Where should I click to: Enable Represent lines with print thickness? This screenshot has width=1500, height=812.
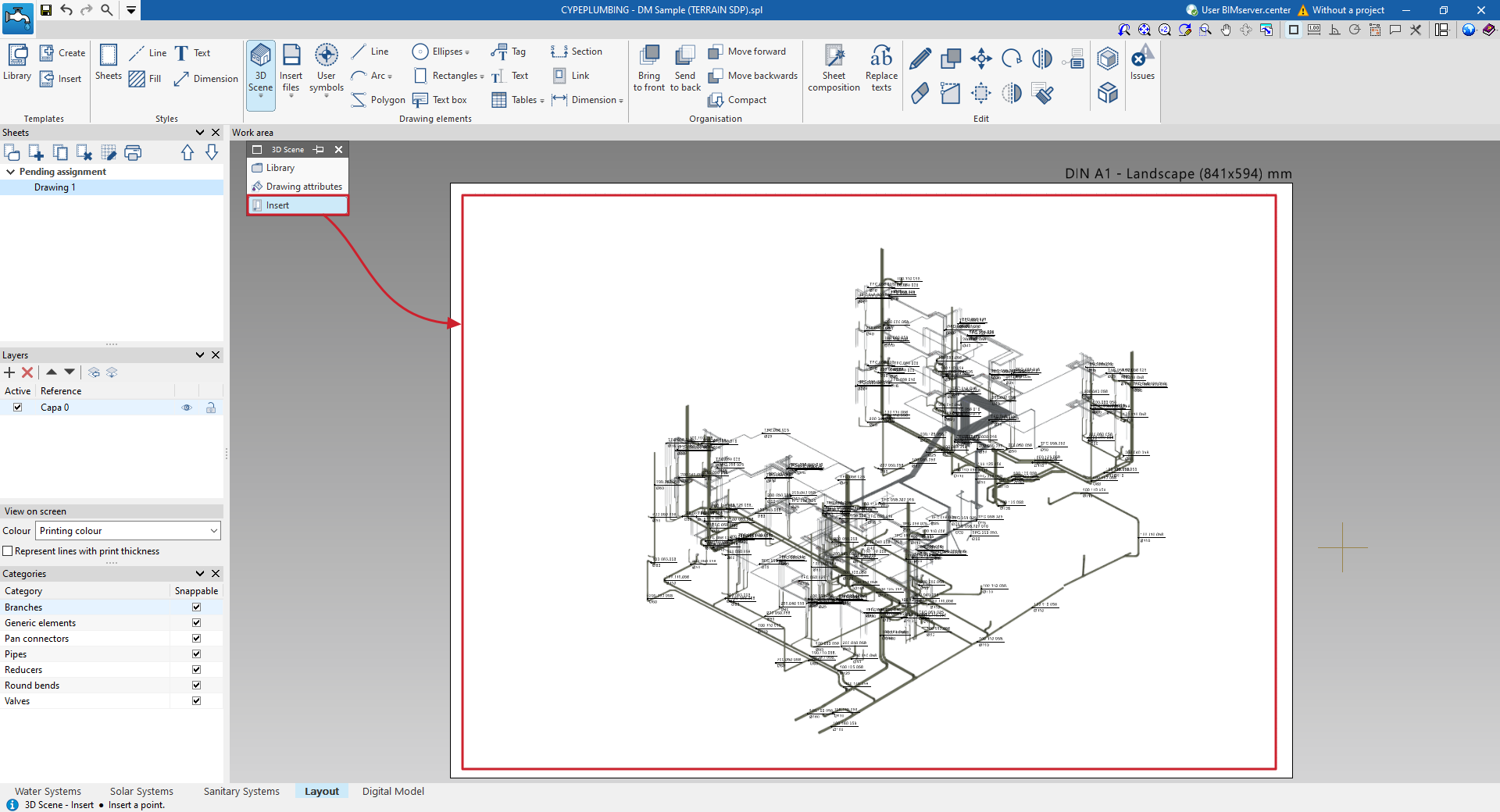pyautogui.click(x=8, y=551)
